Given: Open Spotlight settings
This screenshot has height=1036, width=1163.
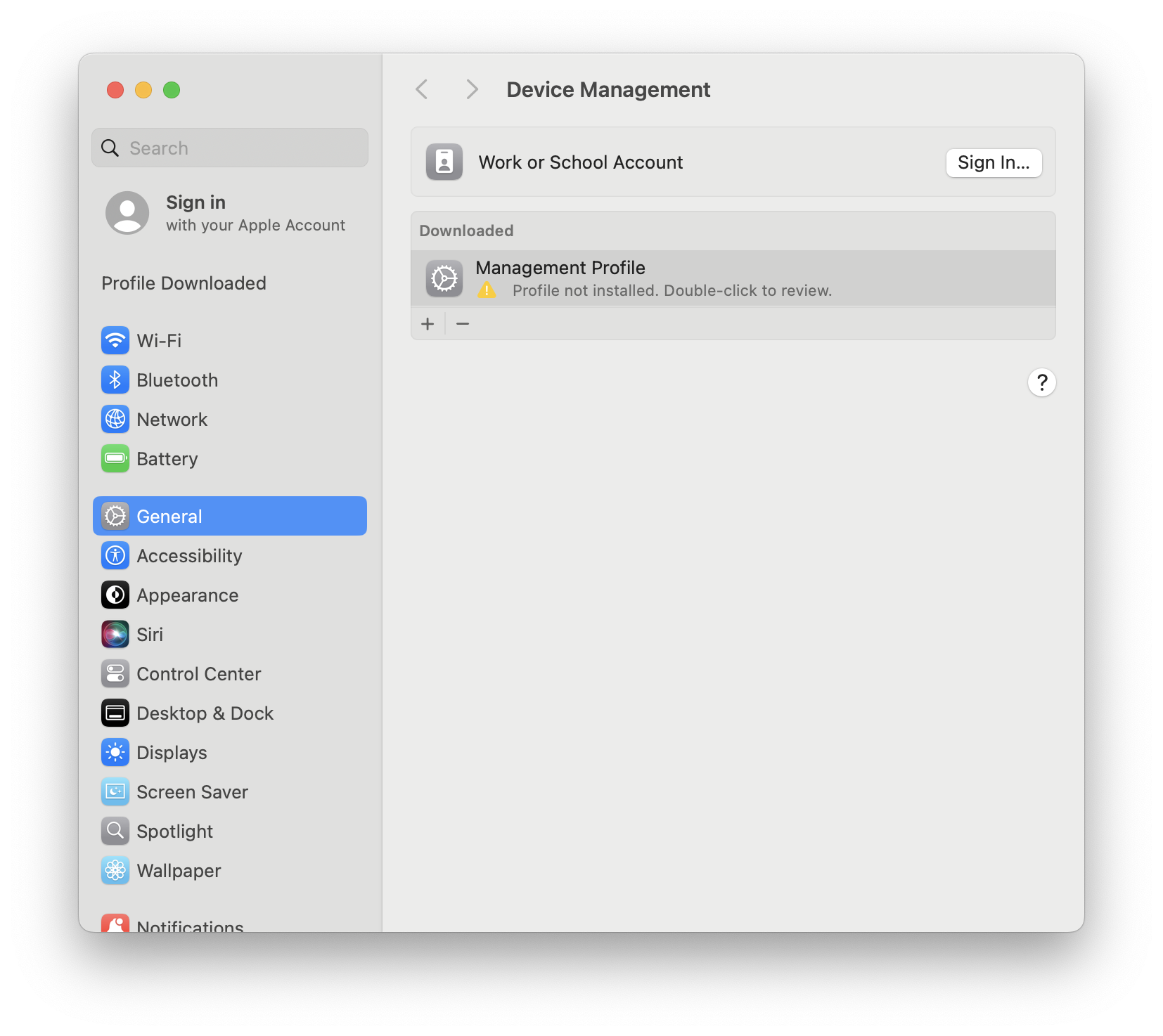Looking at the screenshot, I should [x=174, y=831].
